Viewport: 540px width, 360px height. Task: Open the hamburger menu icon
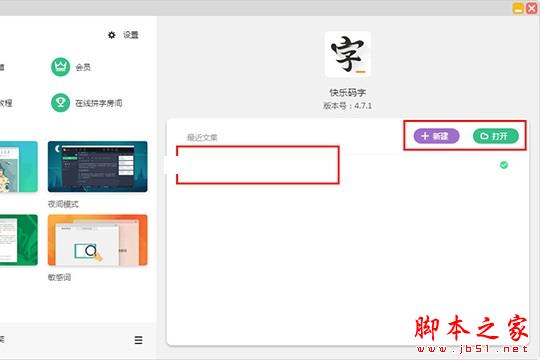(x=138, y=340)
